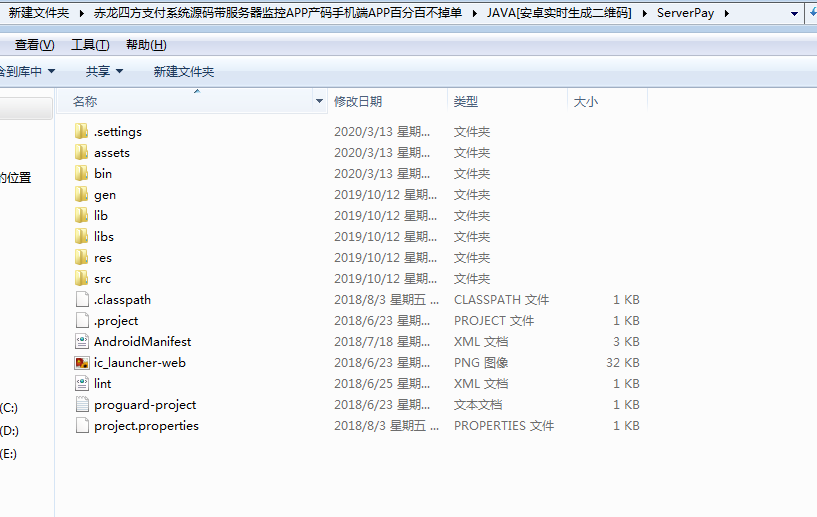Viewport: 817px width, 517px height.
Task: Select the (C:) drive in navigation pane
Action: point(9,408)
